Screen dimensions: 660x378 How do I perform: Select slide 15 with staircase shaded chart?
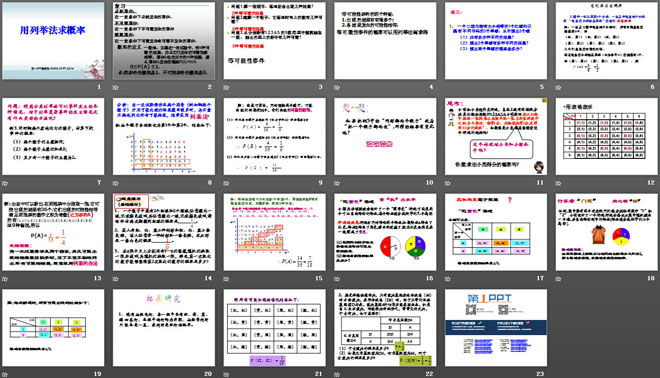pyautogui.click(x=274, y=232)
